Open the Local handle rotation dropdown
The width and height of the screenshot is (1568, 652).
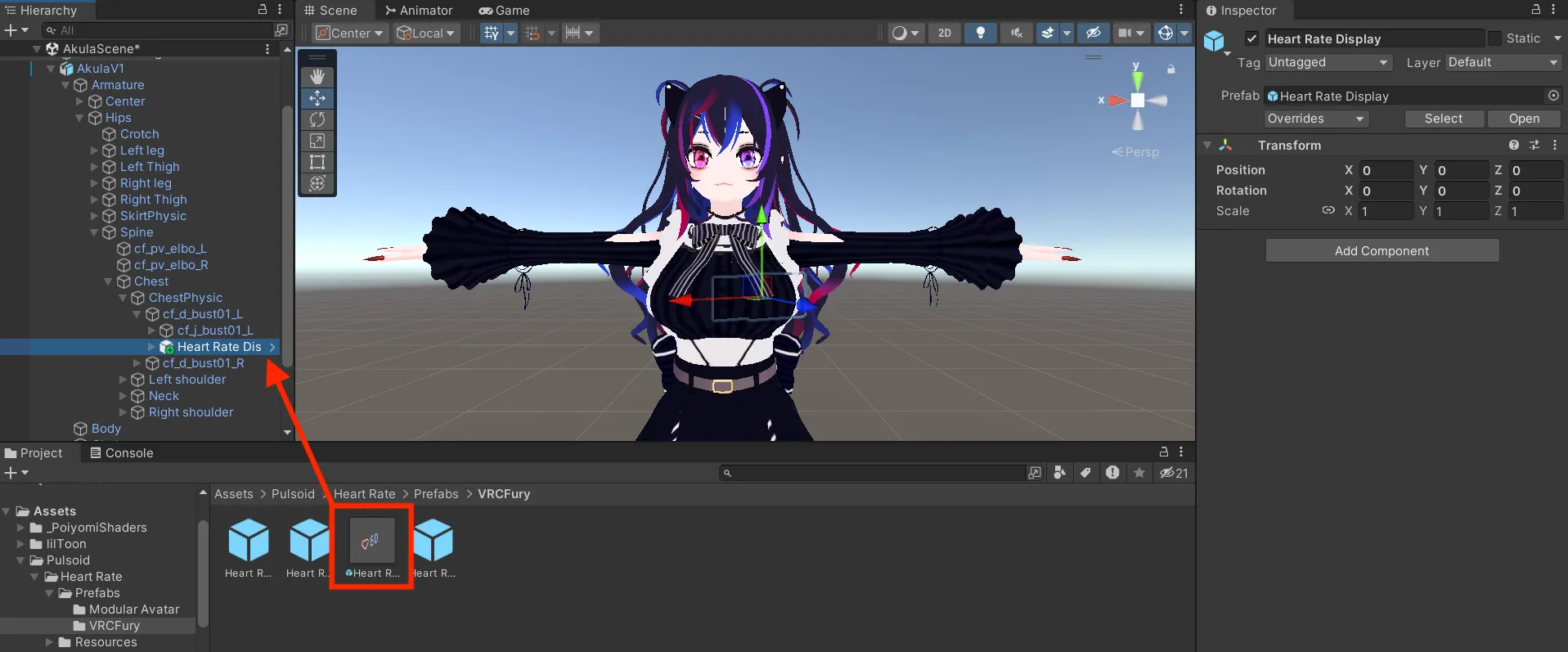425,33
